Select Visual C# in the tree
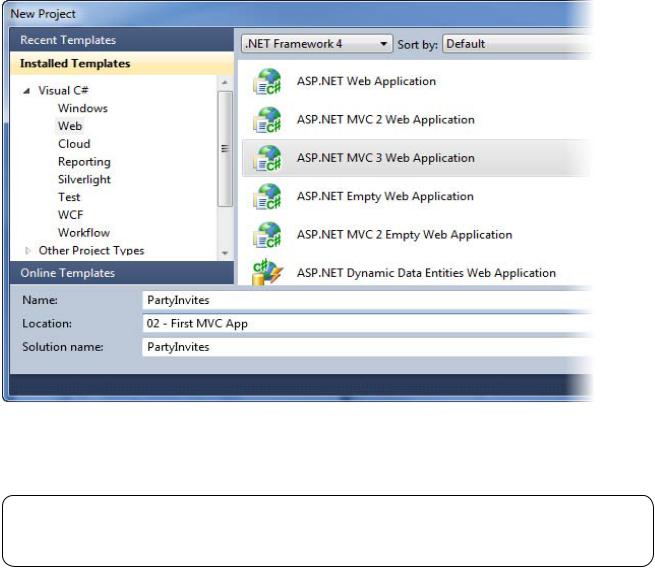The image size is (655, 568). coord(63,91)
